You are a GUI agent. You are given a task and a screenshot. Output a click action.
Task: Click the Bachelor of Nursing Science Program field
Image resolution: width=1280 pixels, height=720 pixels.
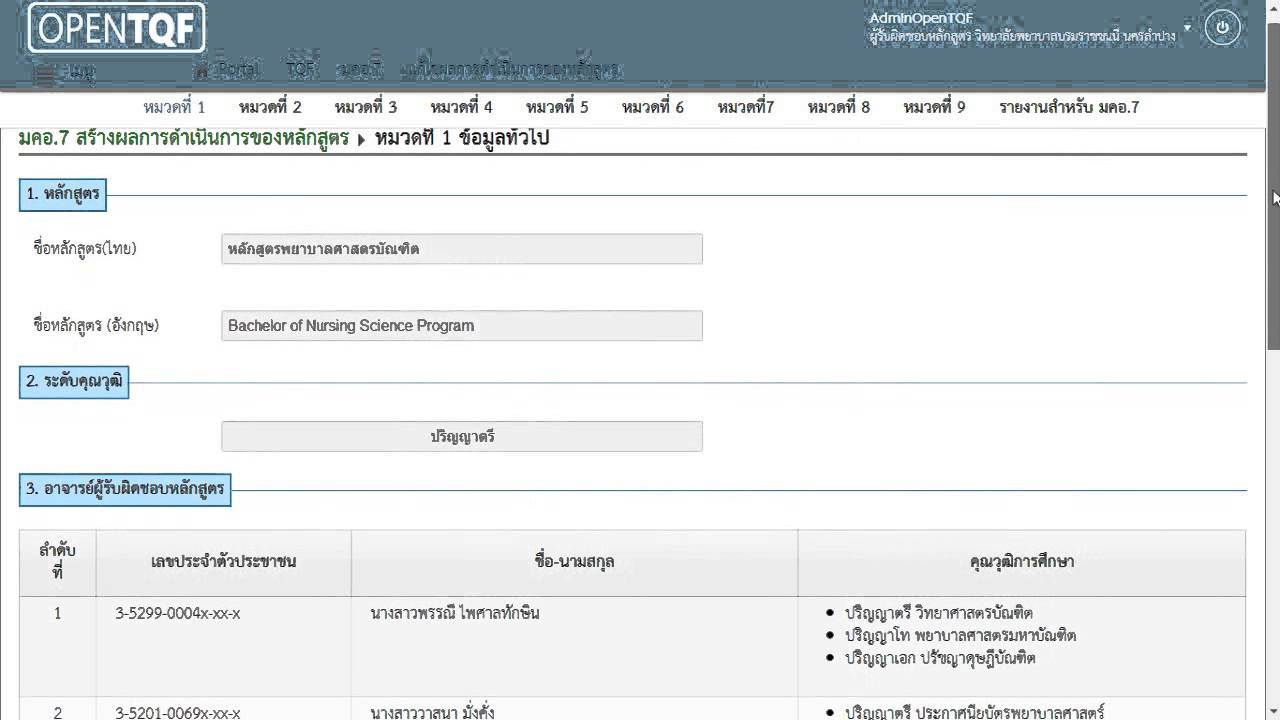tap(462, 326)
